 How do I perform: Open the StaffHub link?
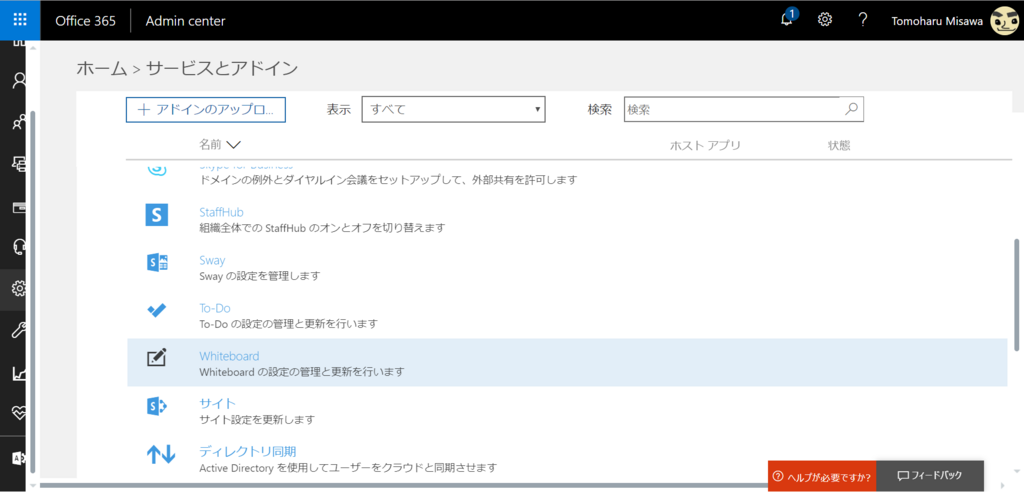[221, 212]
